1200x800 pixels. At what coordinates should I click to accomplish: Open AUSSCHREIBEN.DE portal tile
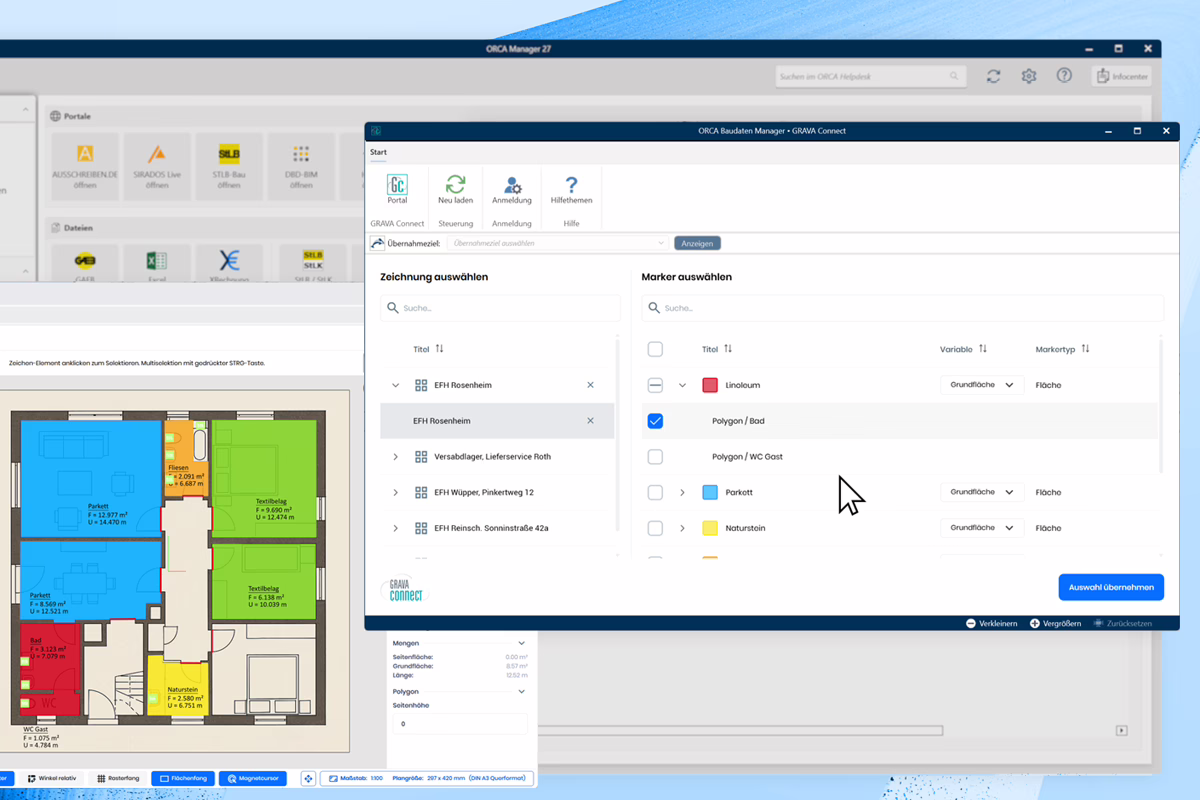click(85, 160)
